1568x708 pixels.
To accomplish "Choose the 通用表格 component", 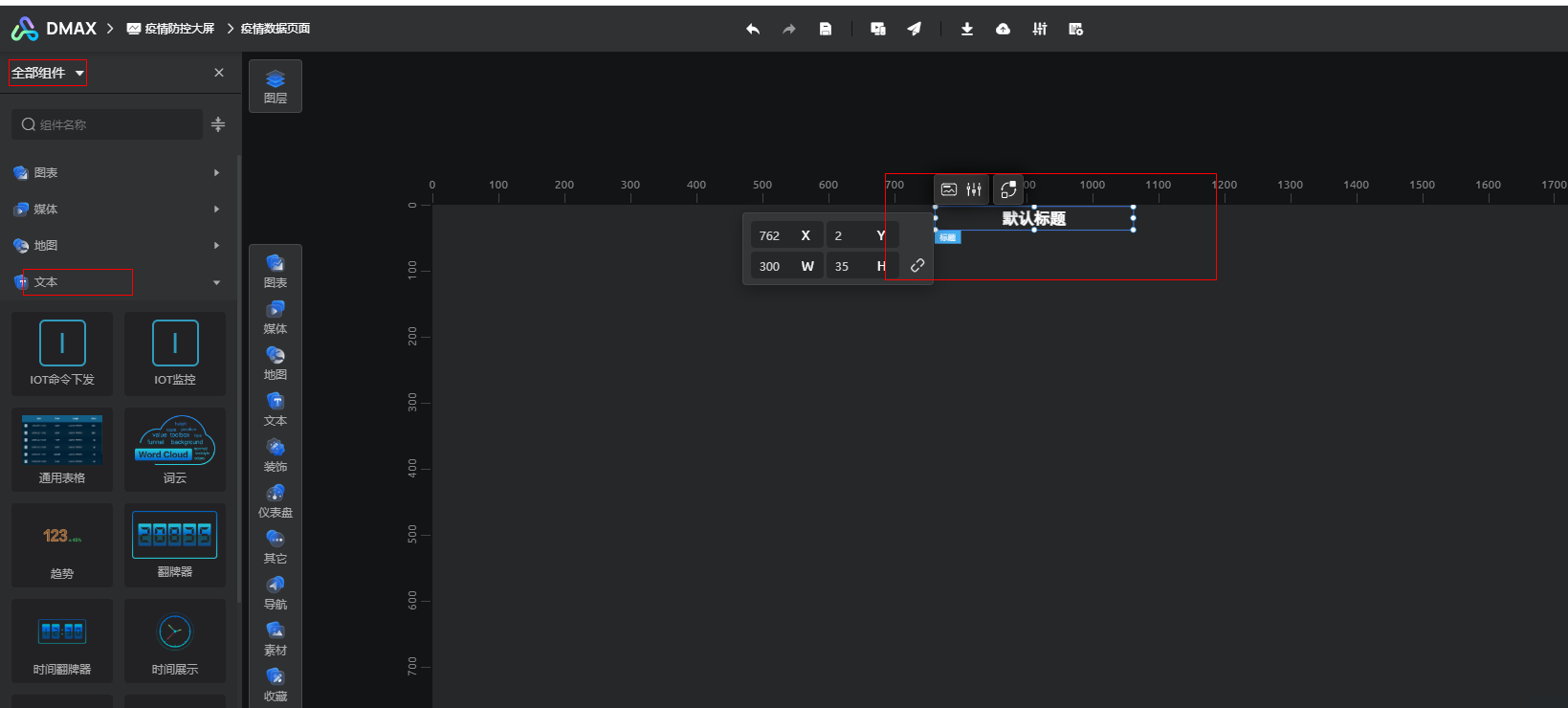I will (x=62, y=450).
